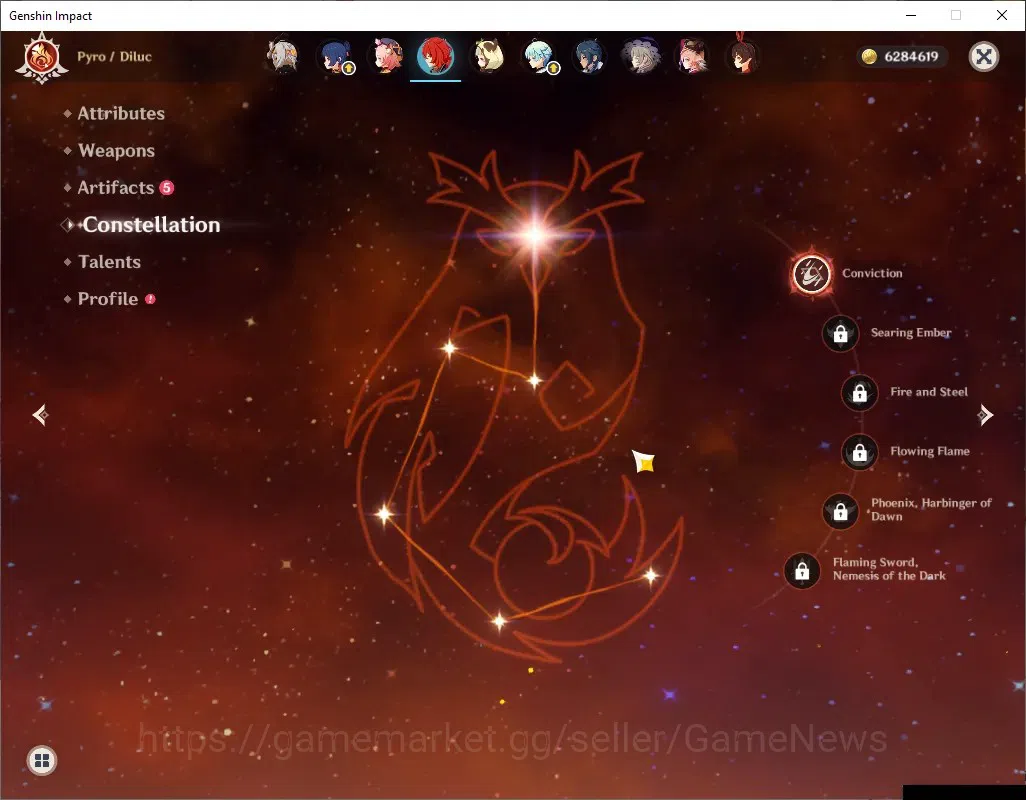This screenshot has width=1026, height=800.
Task: Open the Conviction constellation node icon
Action: (812, 273)
